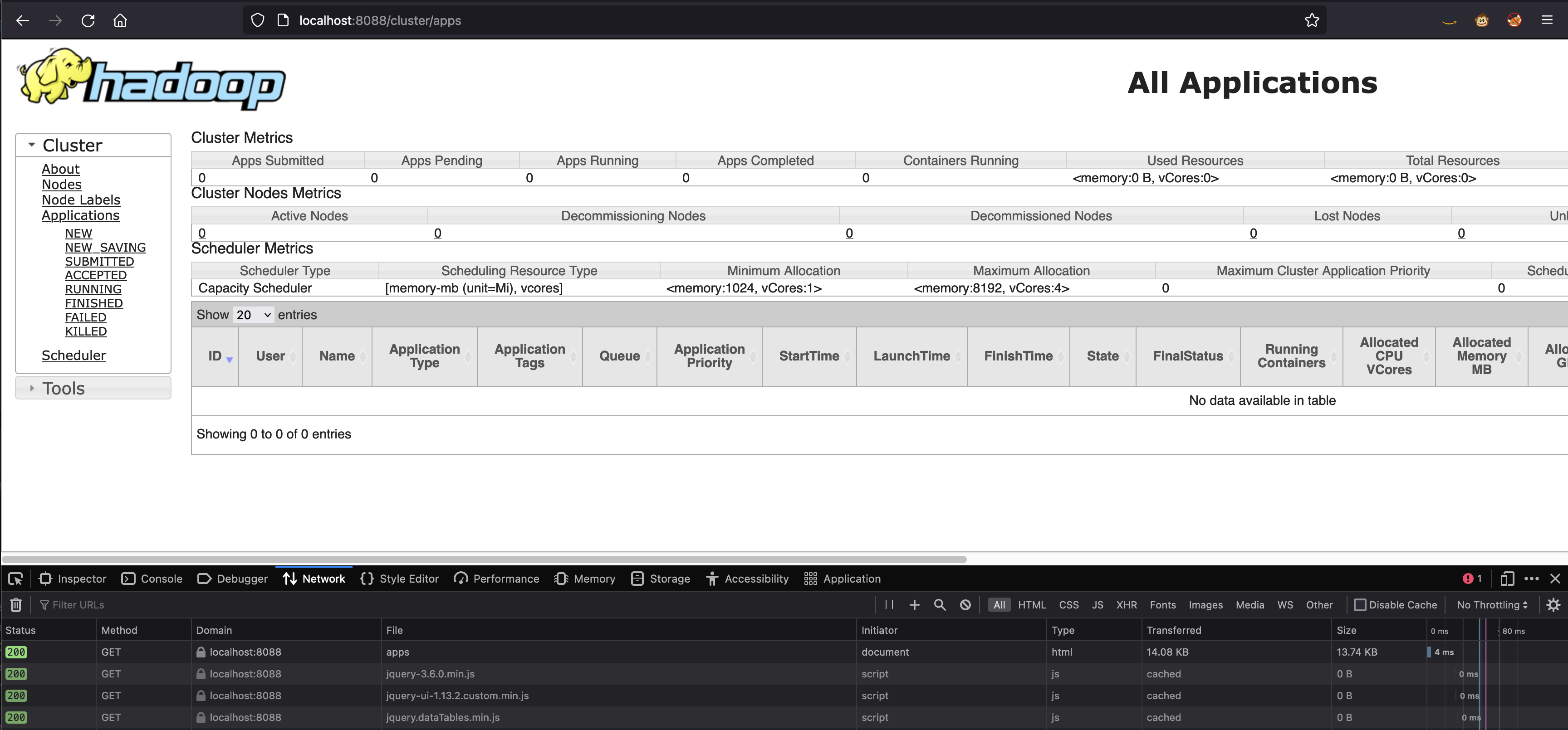Viewport: 1568px width, 730px height.
Task: Enable the Disable Cache checkbox
Action: (x=1361, y=604)
